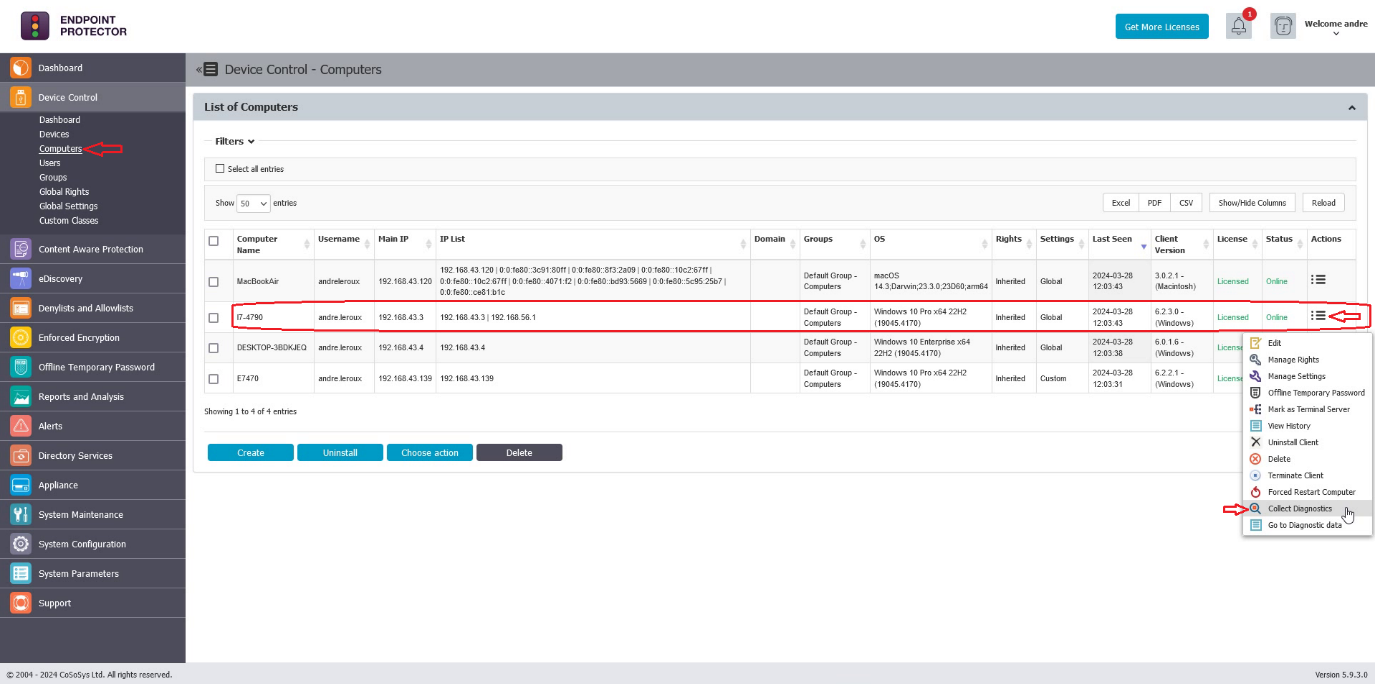The width and height of the screenshot is (1375, 684).
Task: Click the user avatar icon
Action: [x=1283, y=27]
